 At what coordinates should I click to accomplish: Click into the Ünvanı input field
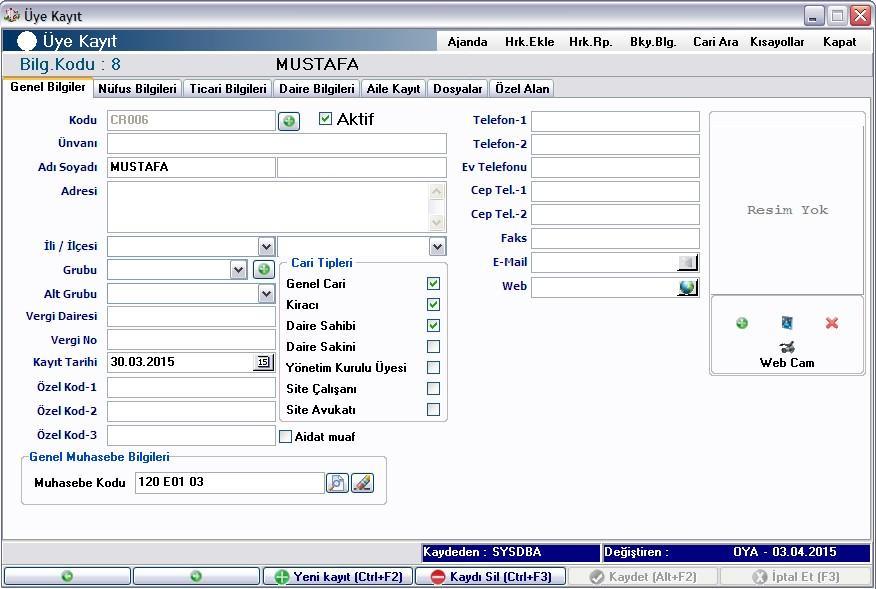tap(277, 144)
